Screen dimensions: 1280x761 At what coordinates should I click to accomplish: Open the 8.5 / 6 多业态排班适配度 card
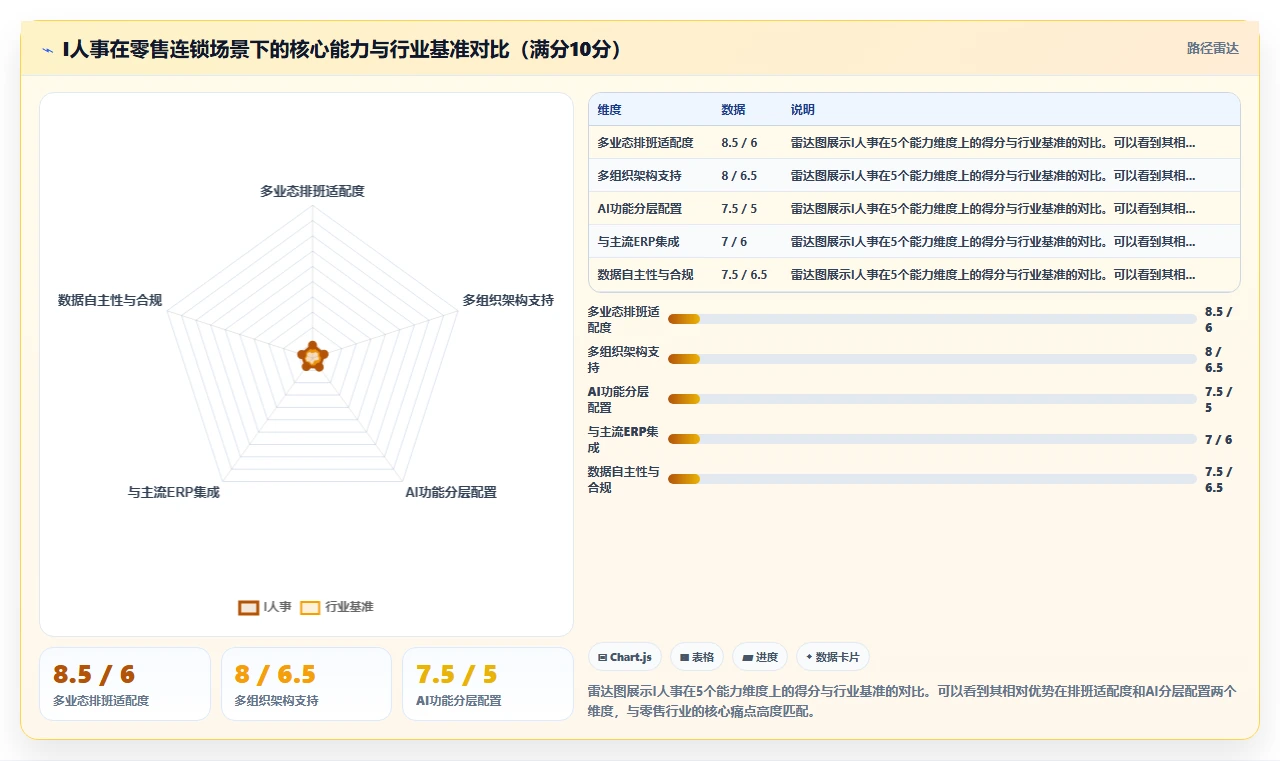tap(125, 684)
